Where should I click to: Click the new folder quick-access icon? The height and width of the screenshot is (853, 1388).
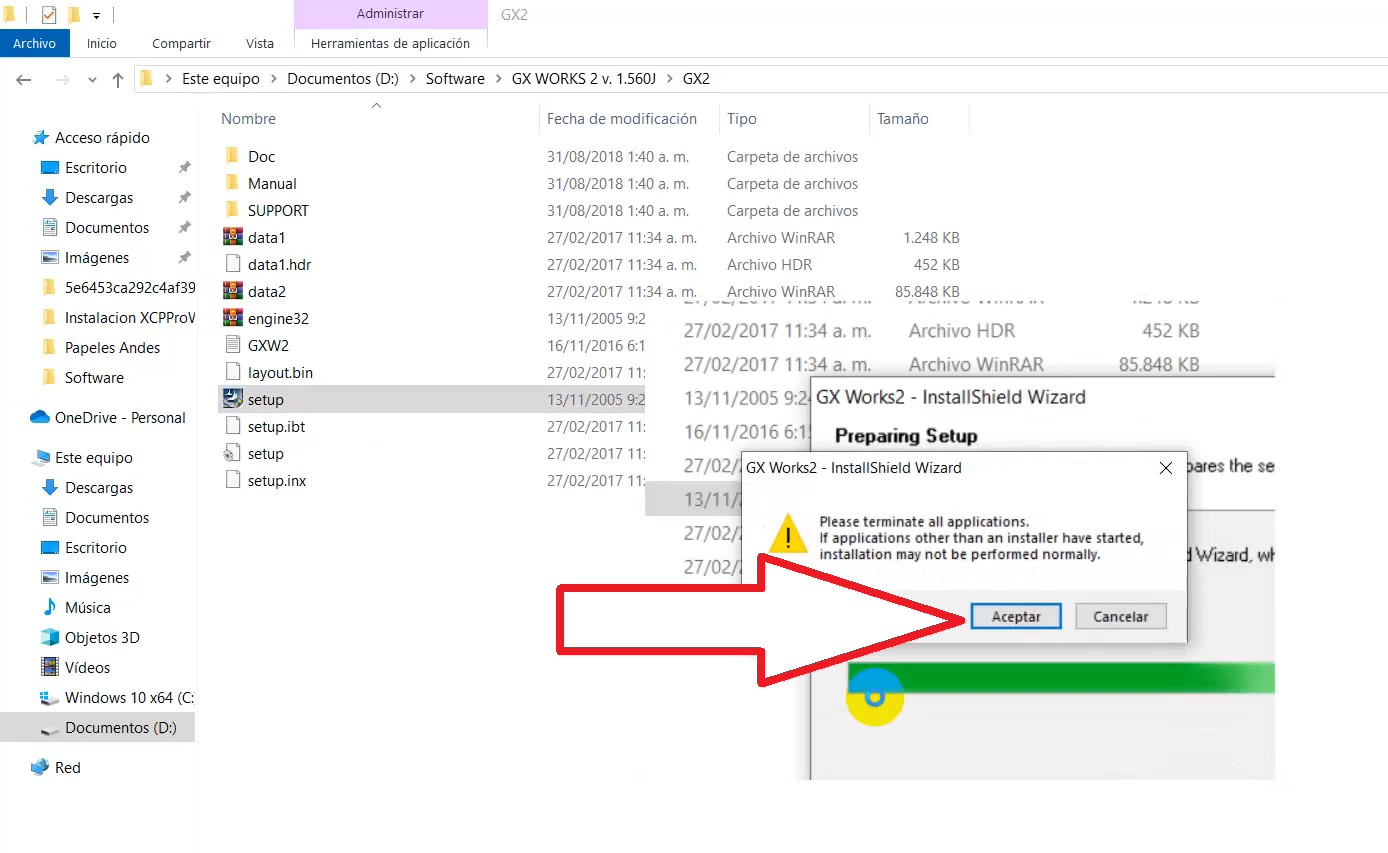(x=73, y=15)
